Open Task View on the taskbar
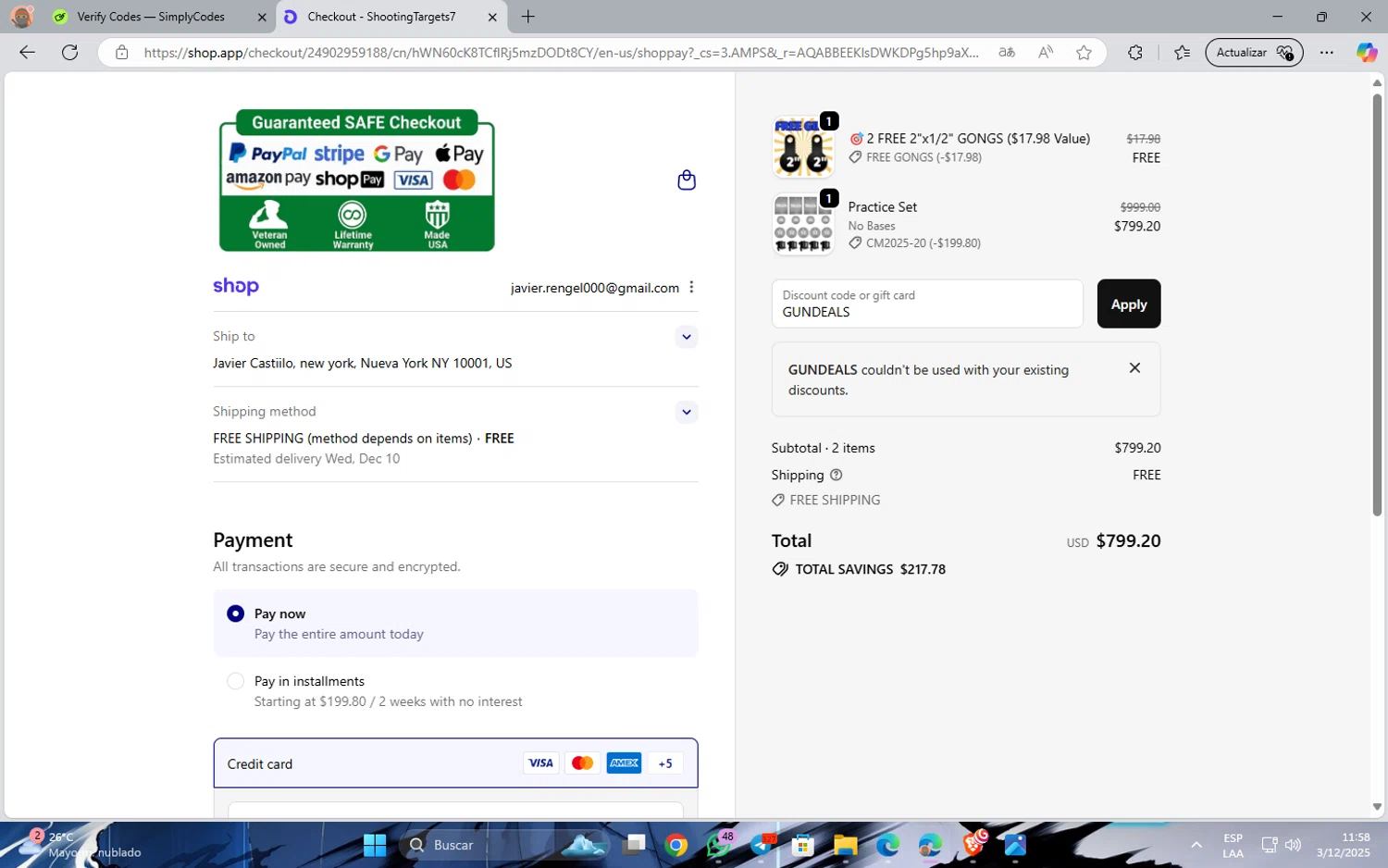Screen dimensions: 1388x868 [634, 845]
